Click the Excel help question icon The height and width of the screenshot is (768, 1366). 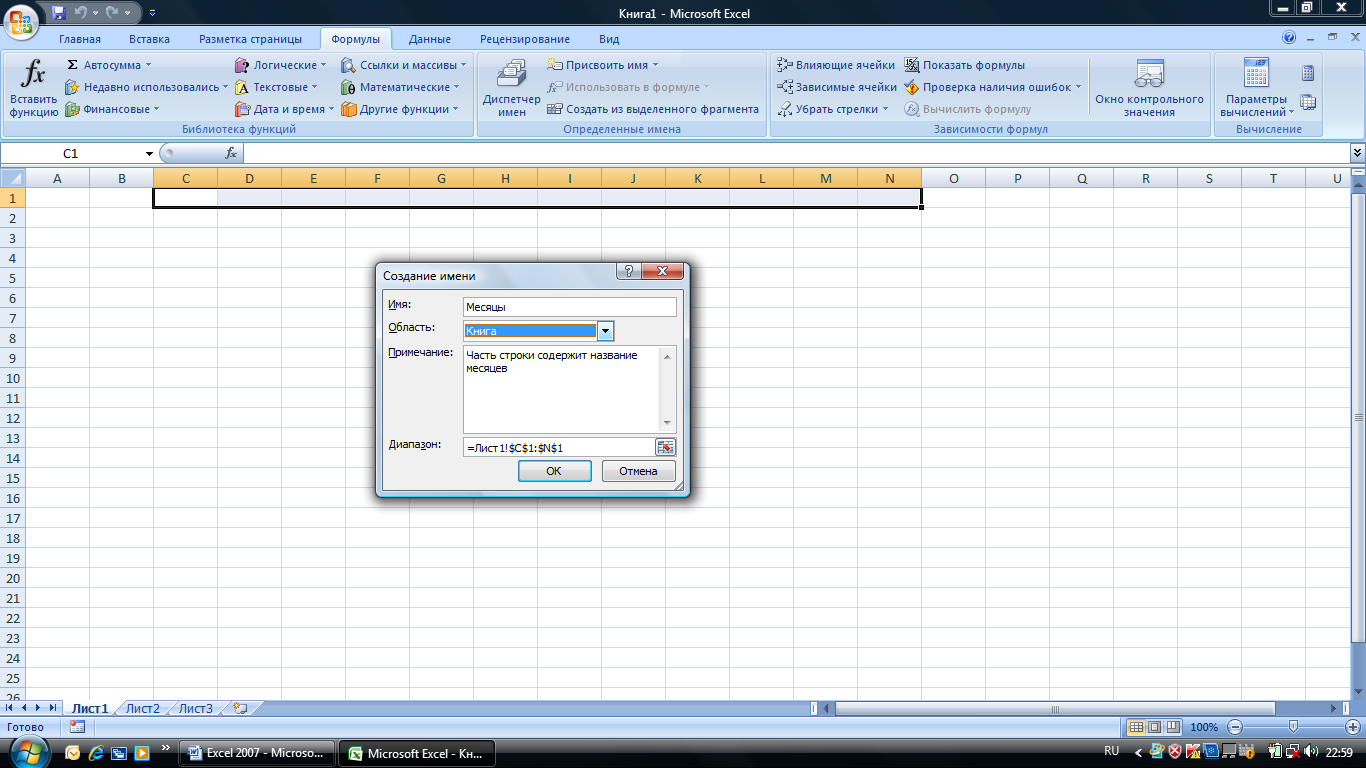(x=1289, y=38)
